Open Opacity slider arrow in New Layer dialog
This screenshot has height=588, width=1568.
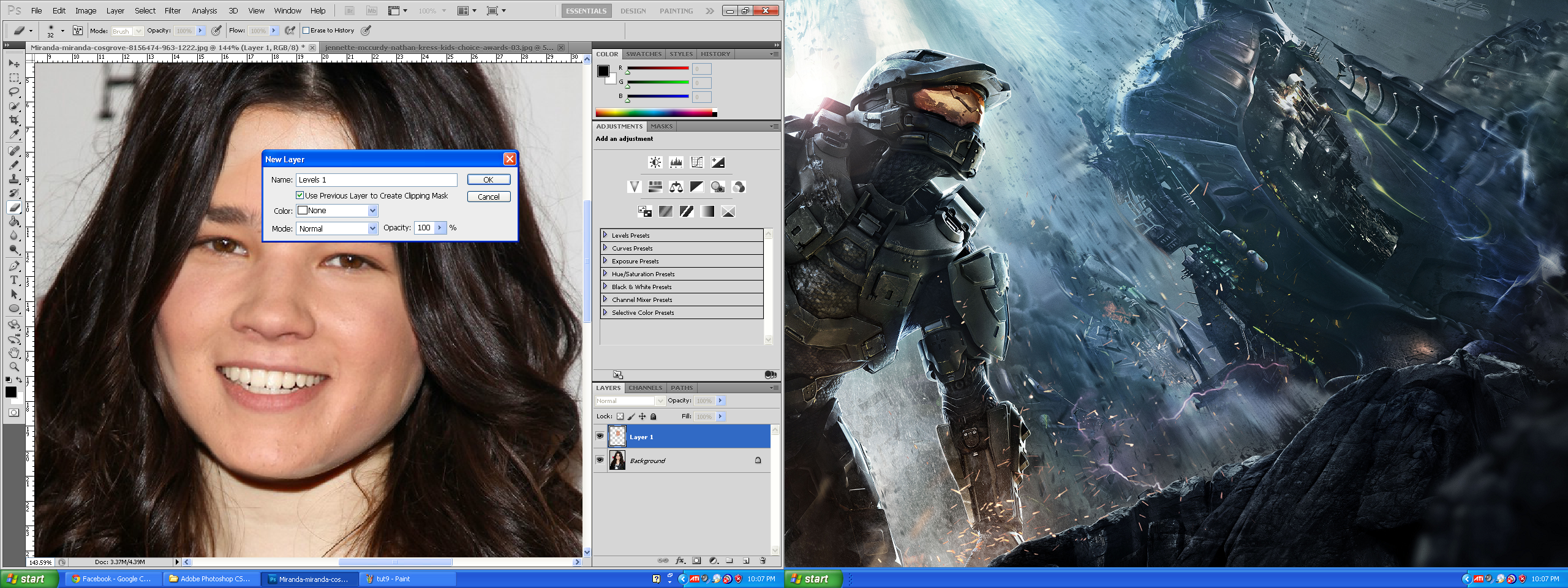click(x=440, y=228)
